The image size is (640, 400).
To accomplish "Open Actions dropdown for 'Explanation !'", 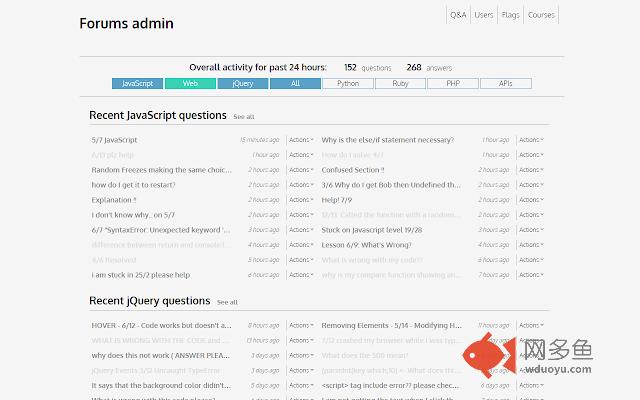I will (301, 200).
